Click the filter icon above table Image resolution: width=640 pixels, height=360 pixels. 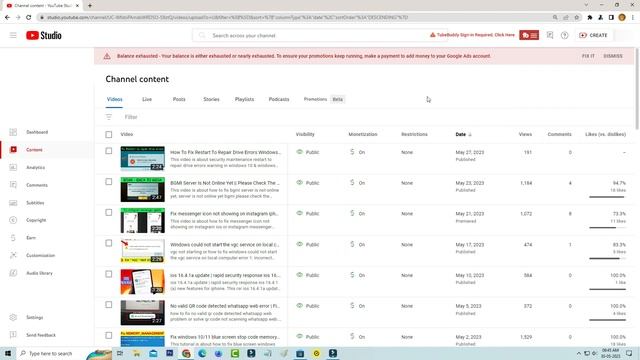coord(109,117)
